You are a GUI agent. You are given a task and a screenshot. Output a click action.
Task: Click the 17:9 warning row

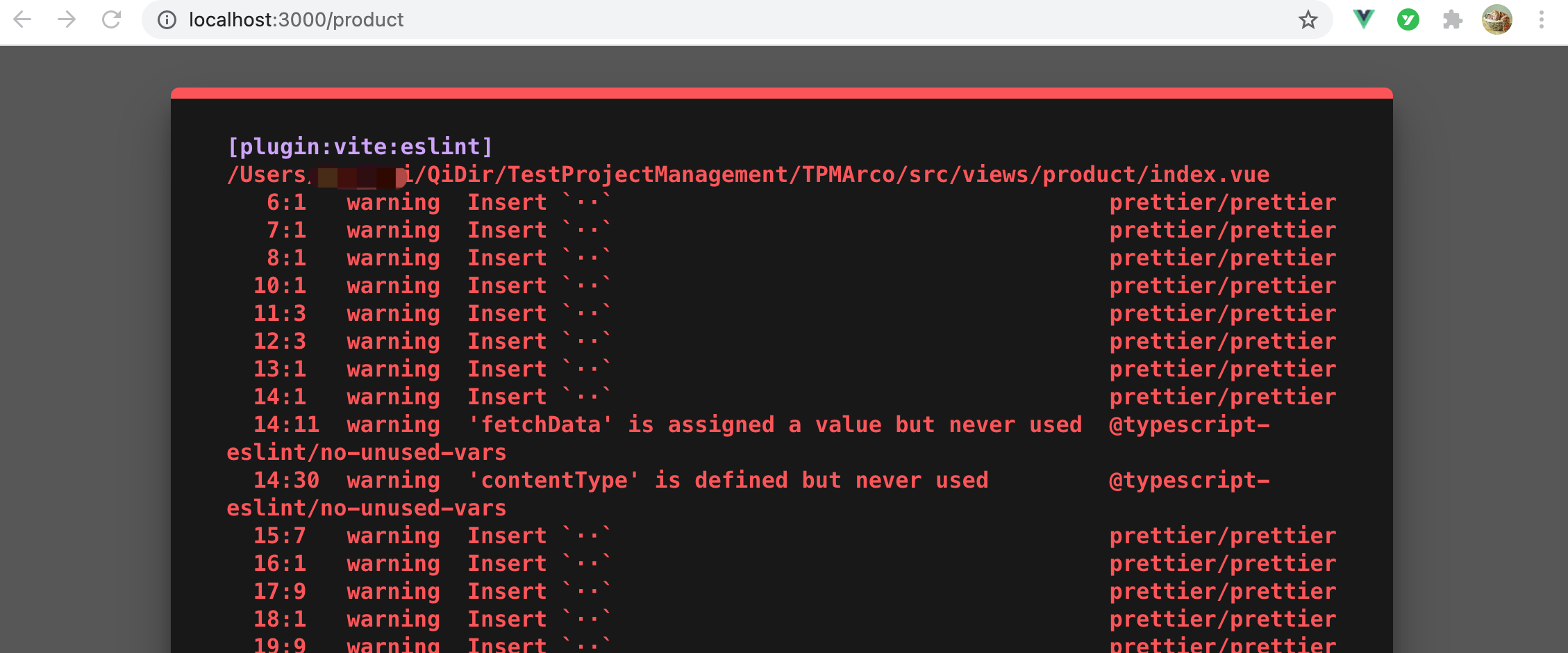(x=781, y=591)
